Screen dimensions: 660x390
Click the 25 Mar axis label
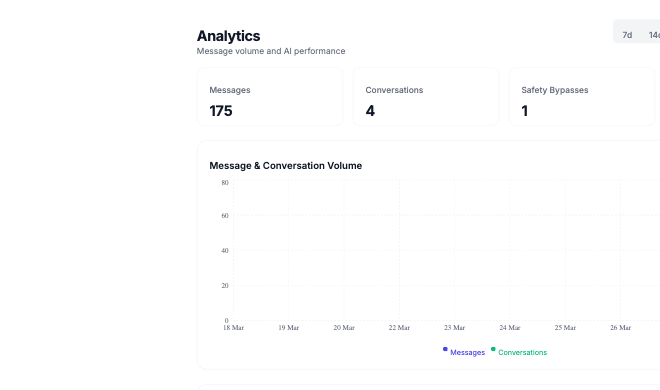(565, 328)
